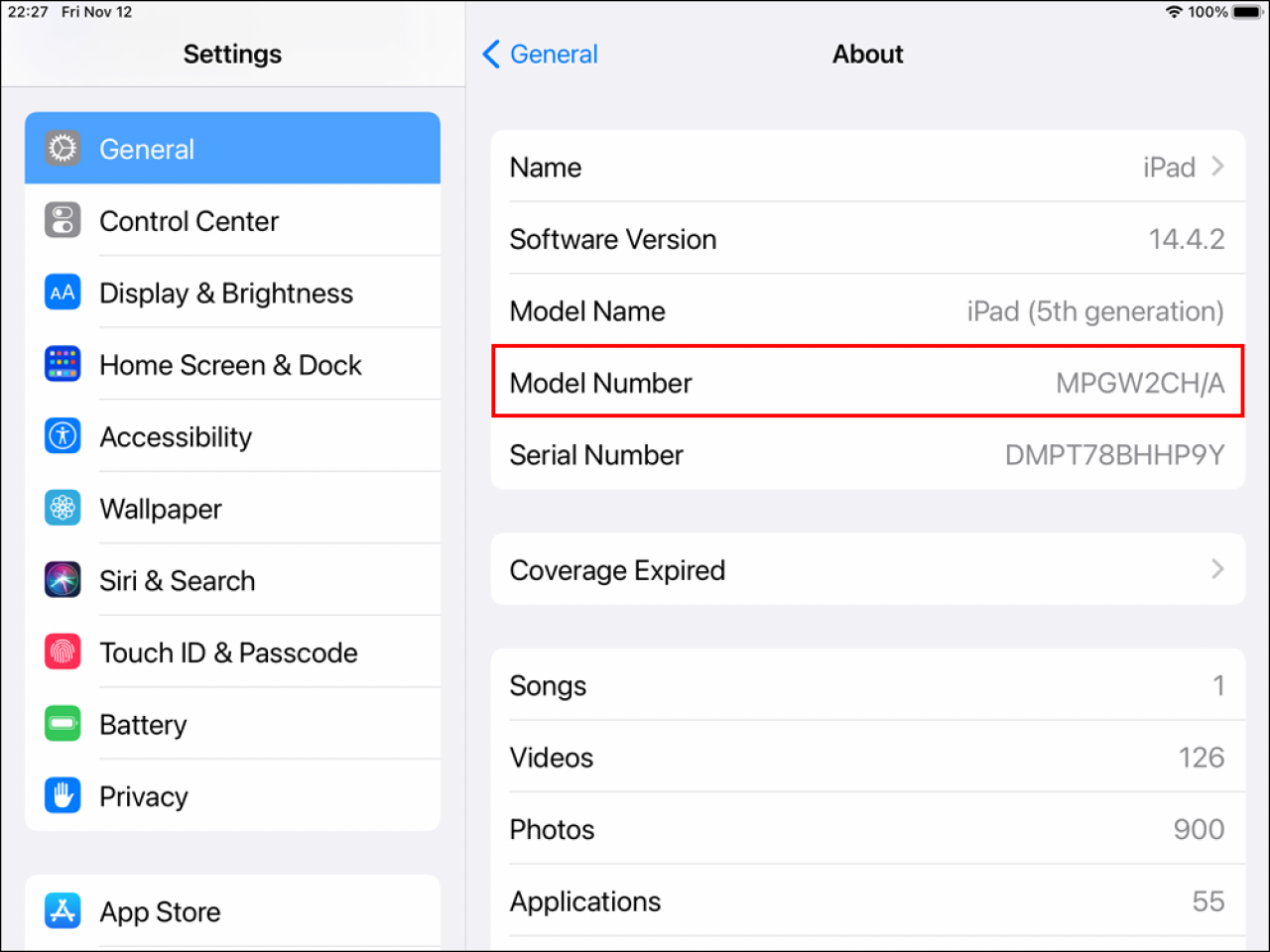Go back using the General link
1270x952 pixels.
click(x=554, y=55)
